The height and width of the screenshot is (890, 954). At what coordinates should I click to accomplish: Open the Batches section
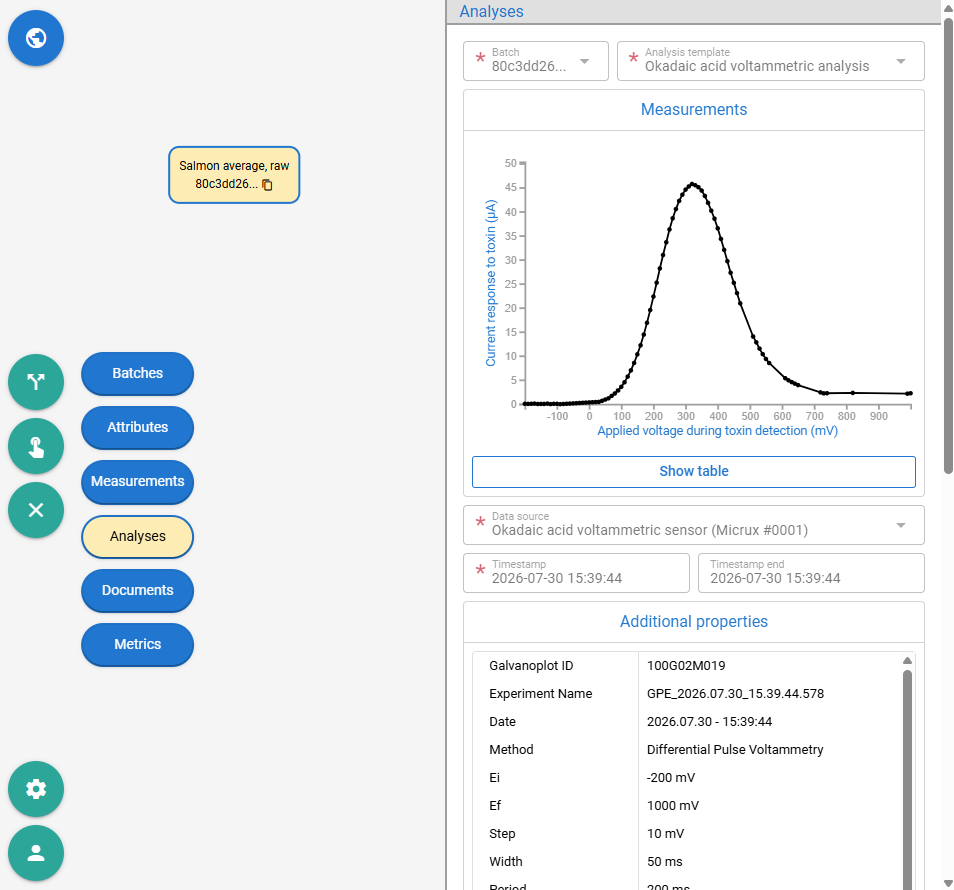tap(138, 373)
